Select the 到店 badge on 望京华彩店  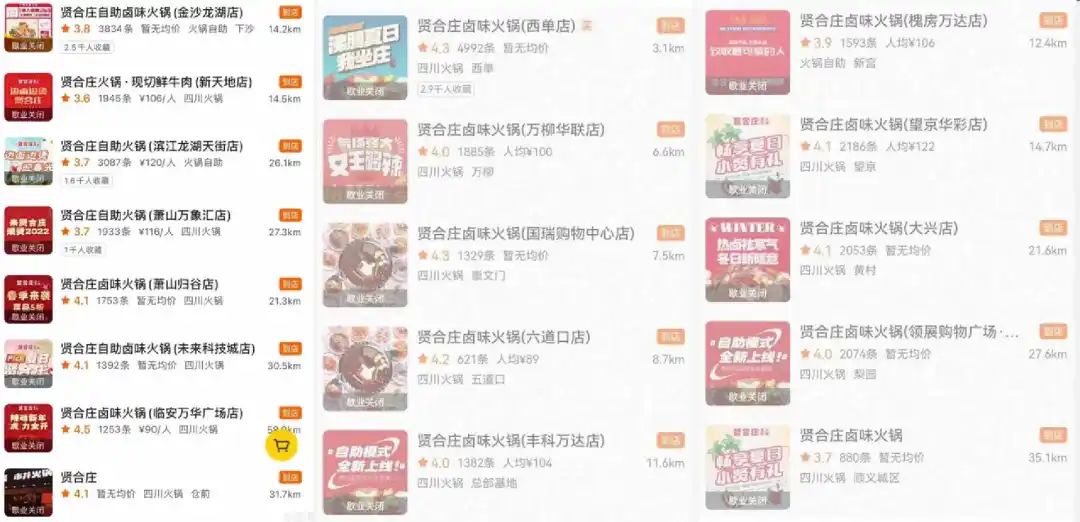1053,124
